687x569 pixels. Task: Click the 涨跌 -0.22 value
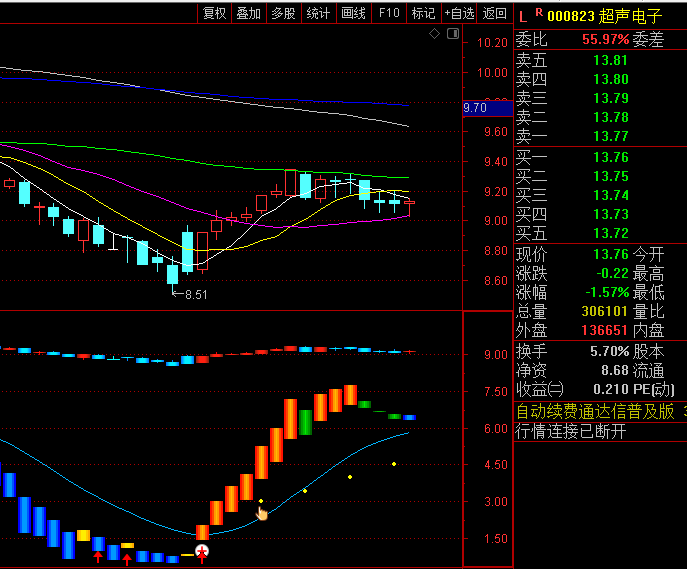(613, 273)
